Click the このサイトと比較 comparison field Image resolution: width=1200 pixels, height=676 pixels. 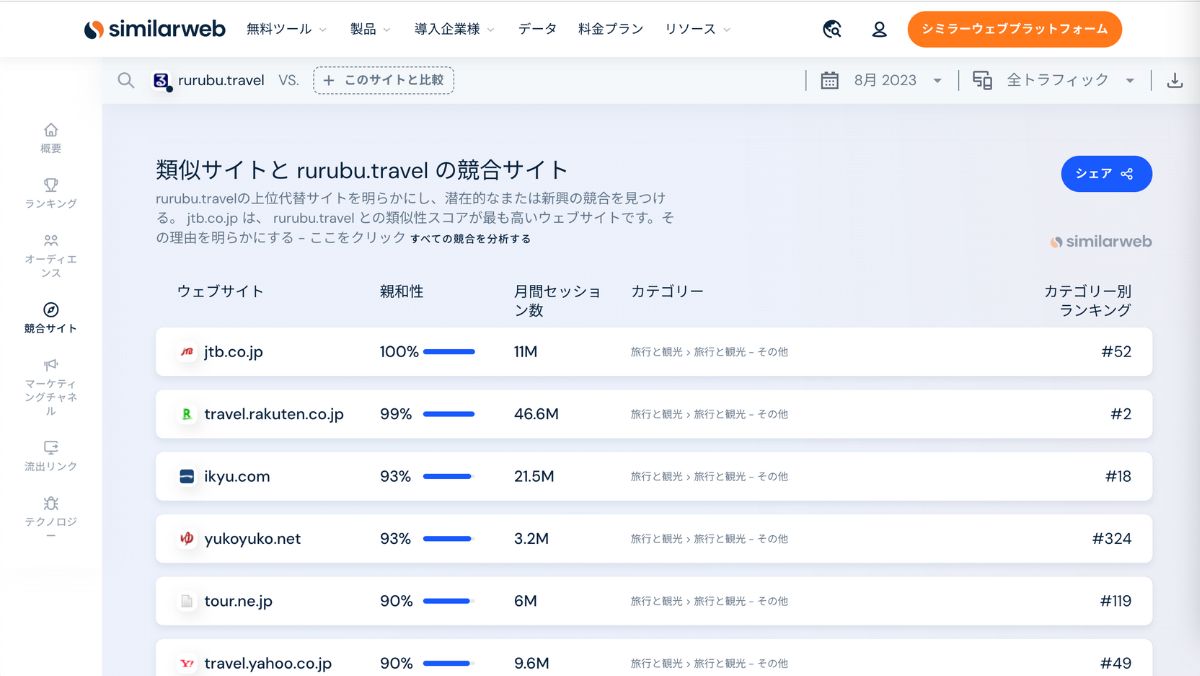tap(384, 79)
